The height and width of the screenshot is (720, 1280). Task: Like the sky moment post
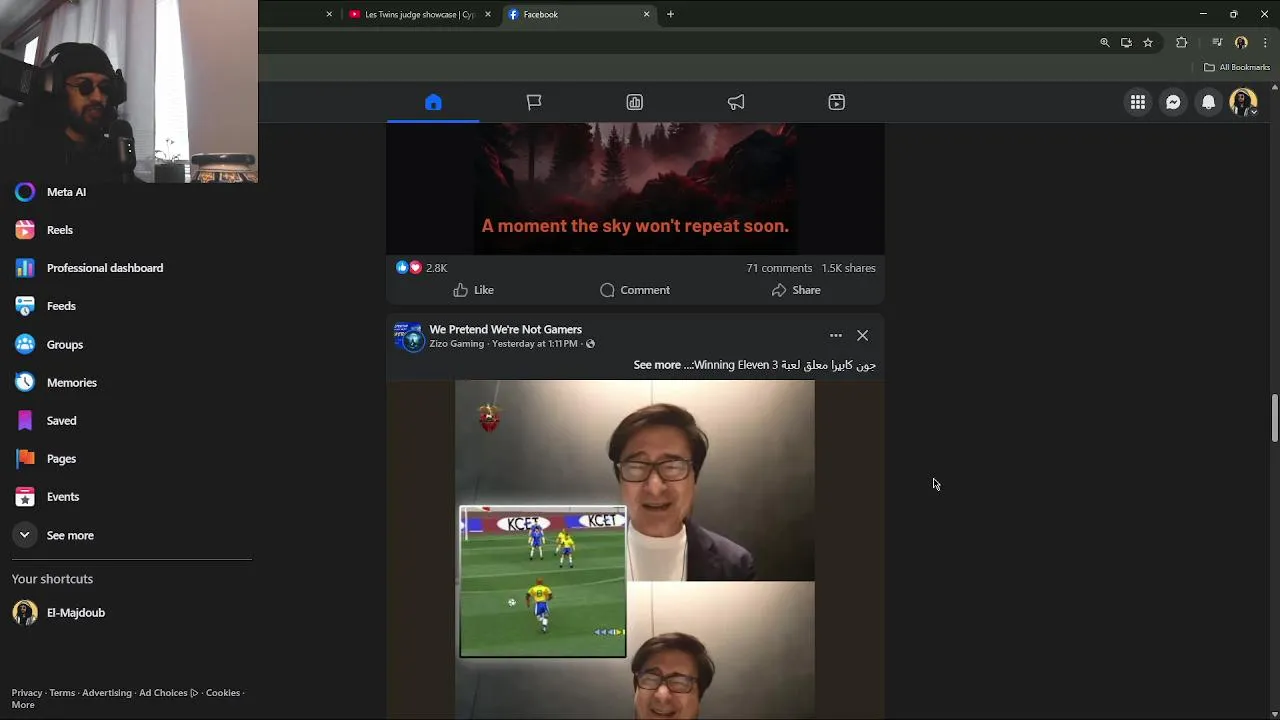473,290
